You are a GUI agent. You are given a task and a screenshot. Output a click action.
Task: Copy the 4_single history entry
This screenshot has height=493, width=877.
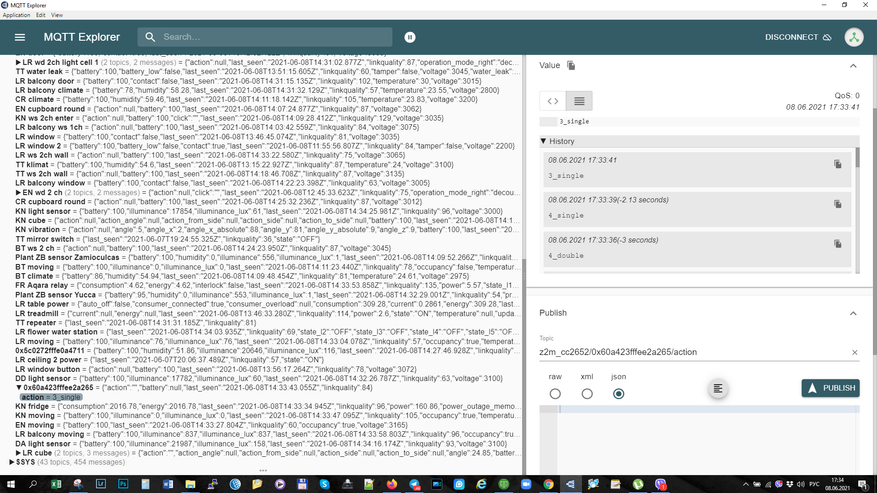[x=838, y=204]
